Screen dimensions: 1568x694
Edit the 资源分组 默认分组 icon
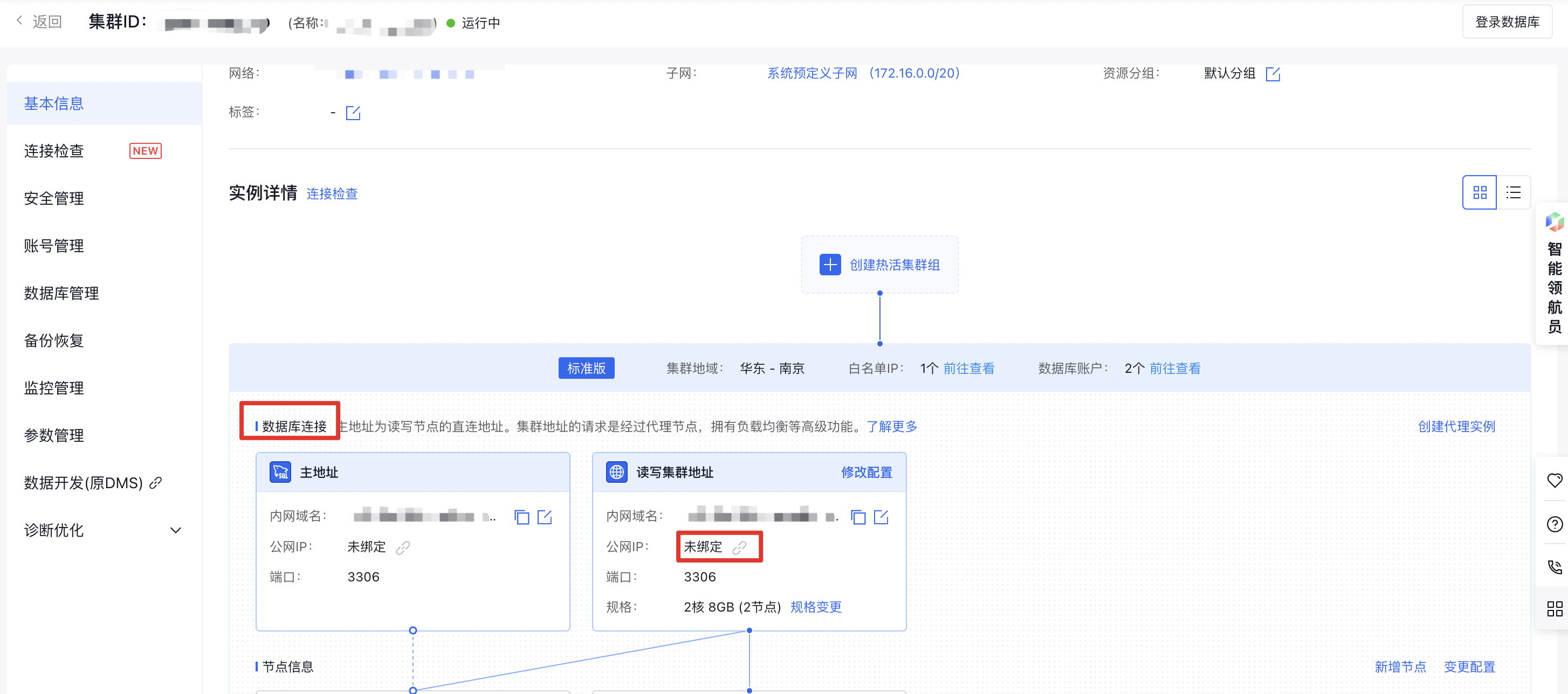(1273, 74)
